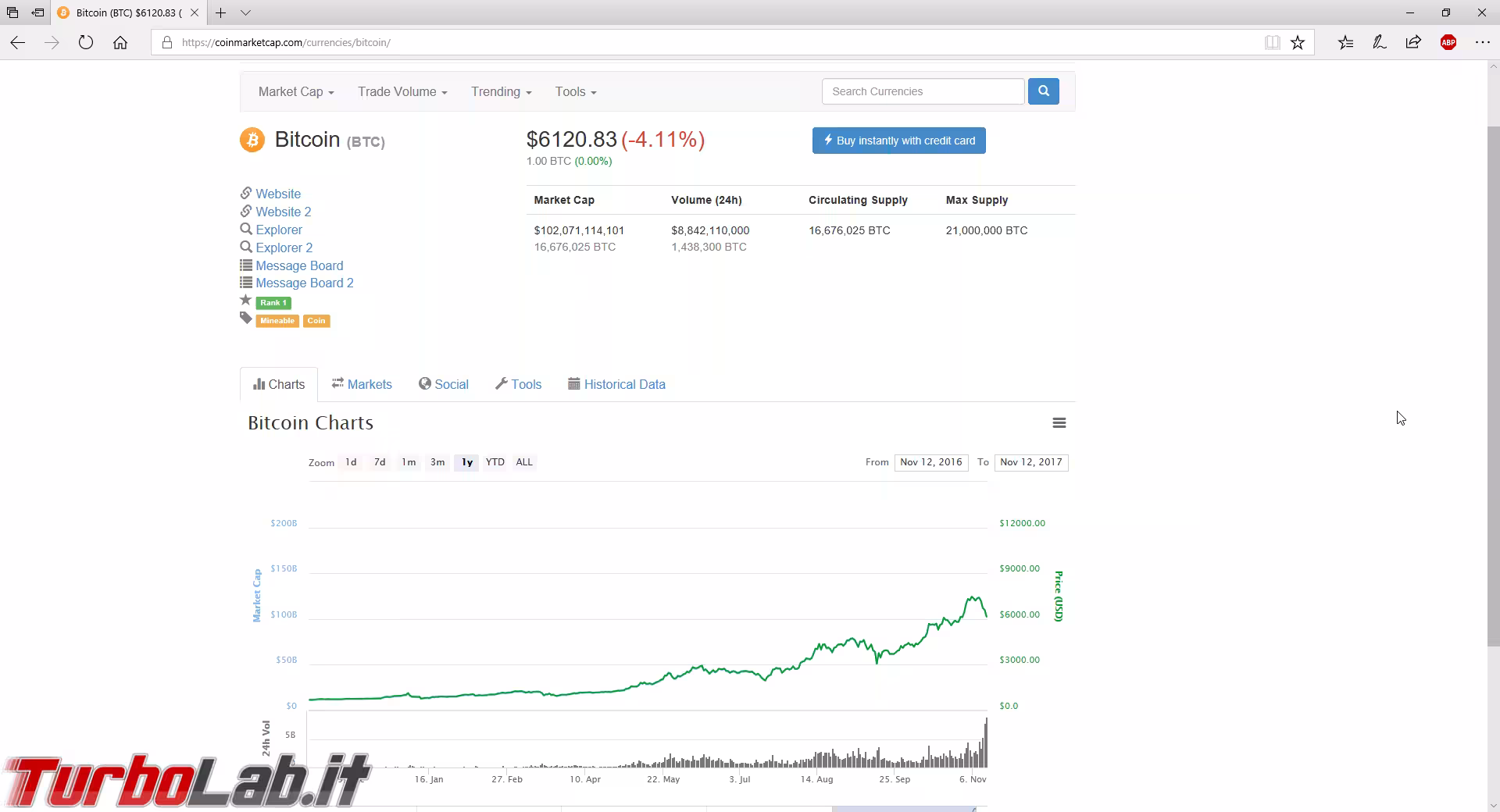Click the Search Currencies input field
The image size is (1500, 812).
pos(922,91)
